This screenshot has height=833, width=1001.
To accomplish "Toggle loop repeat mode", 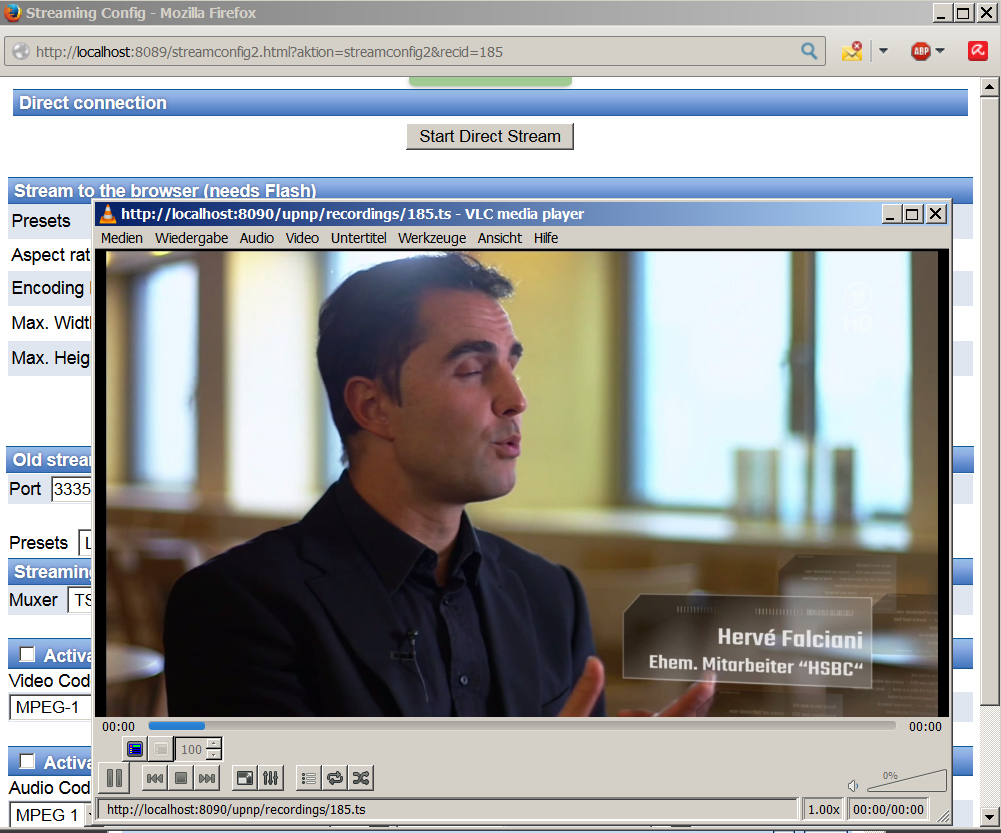I will 335,777.
